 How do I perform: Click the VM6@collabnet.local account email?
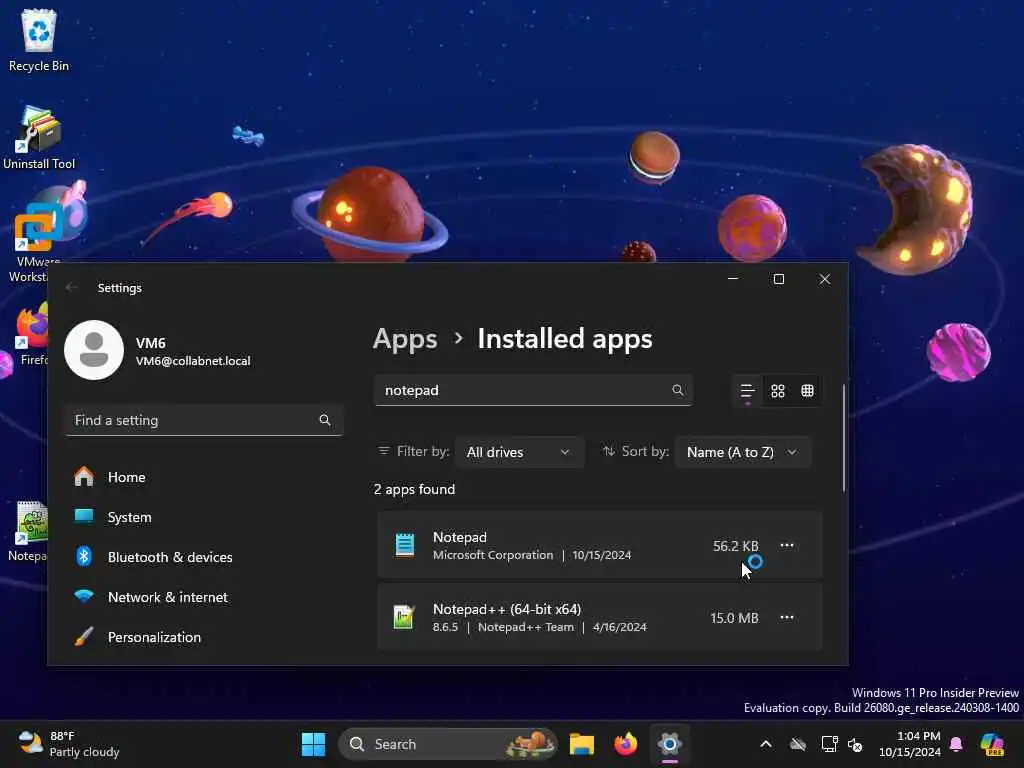(x=193, y=361)
